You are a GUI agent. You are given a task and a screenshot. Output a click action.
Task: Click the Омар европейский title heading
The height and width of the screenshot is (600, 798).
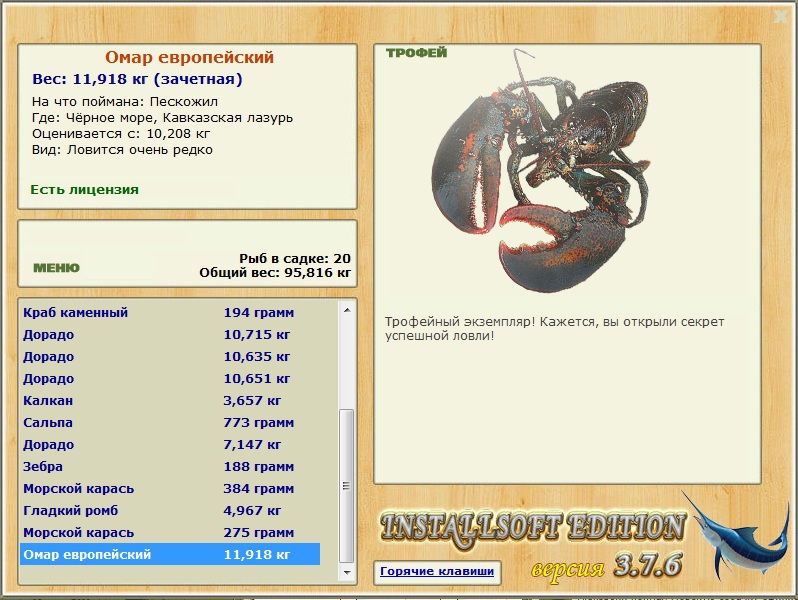pos(189,57)
